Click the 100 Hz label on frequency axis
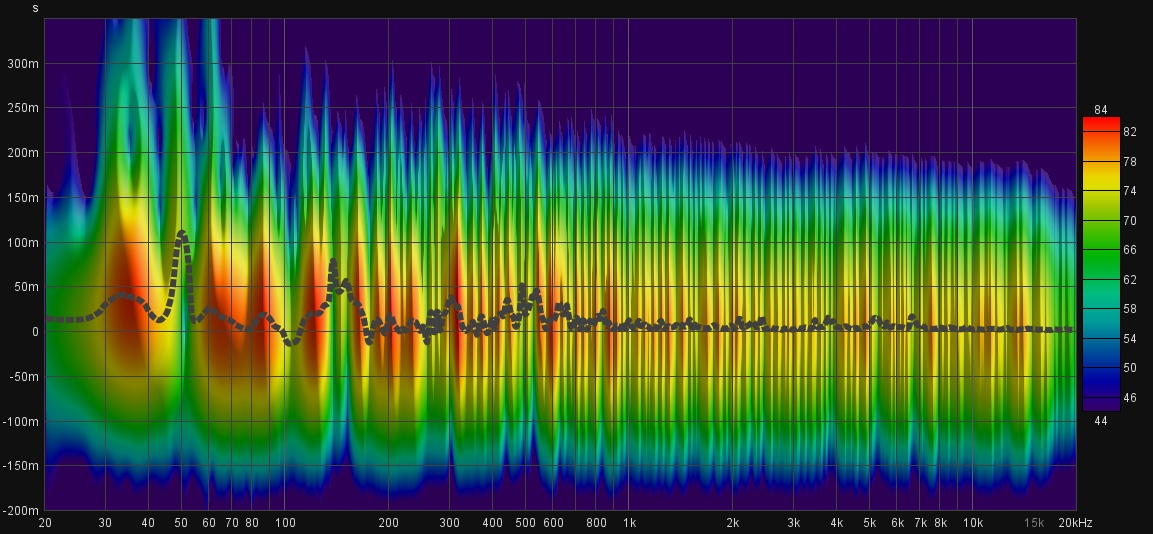 point(285,523)
